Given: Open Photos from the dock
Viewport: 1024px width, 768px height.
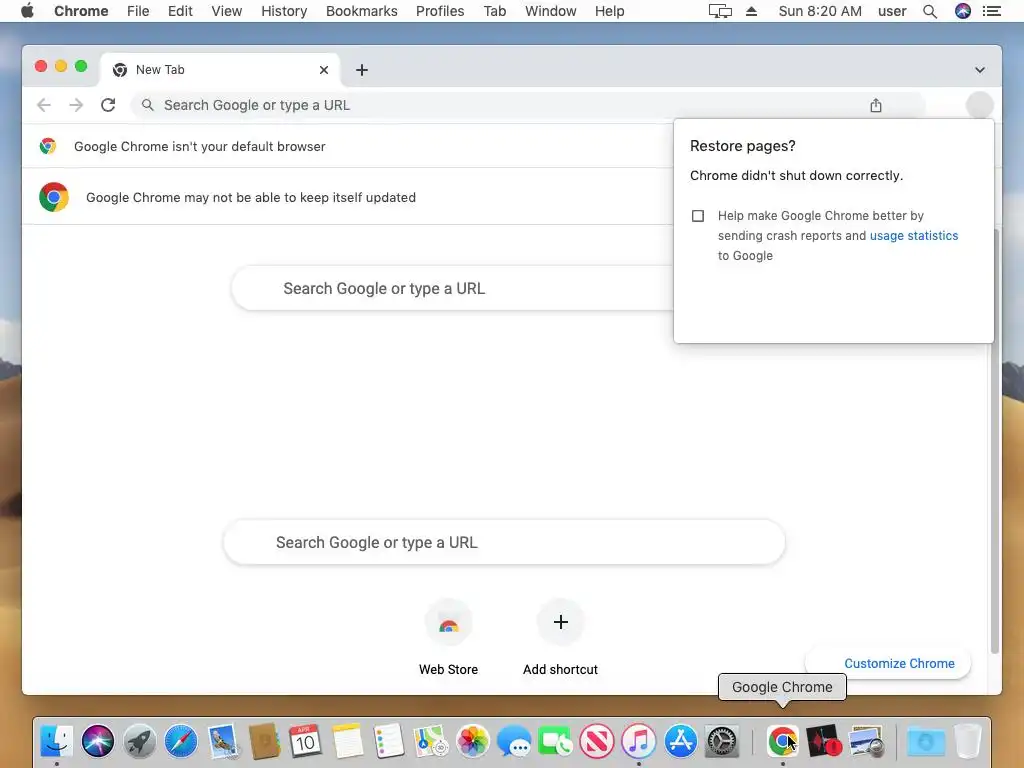Looking at the screenshot, I should coord(472,741).
